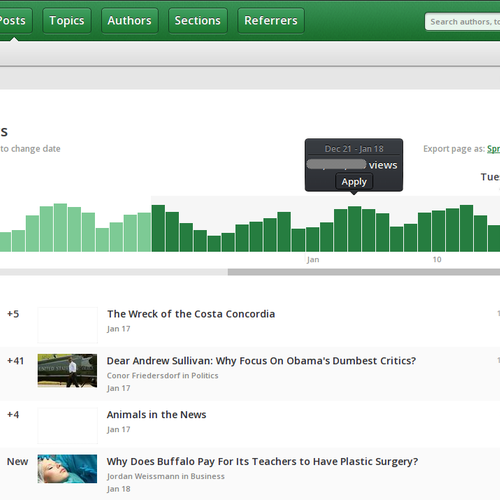Screen dimensions: 500x500
Task: Click the Dec 21 - Jan 18 date range
Action: click(x=354, y=149)
